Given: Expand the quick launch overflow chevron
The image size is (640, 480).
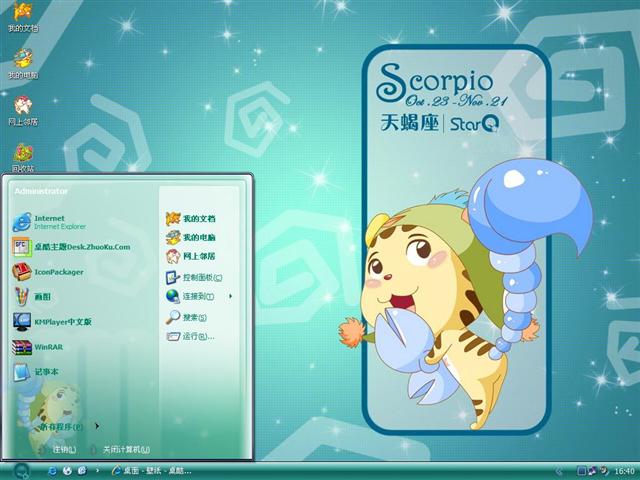Looking at the screenshot, I should point(97,471).
